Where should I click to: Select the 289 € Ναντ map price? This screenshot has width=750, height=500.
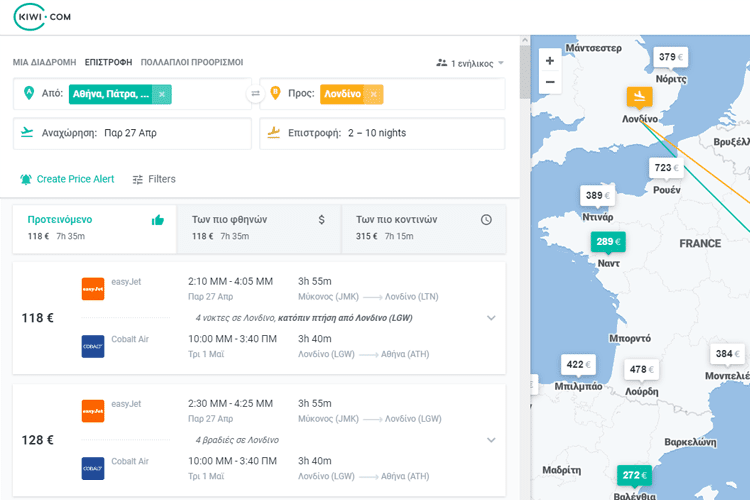[608, 242]
